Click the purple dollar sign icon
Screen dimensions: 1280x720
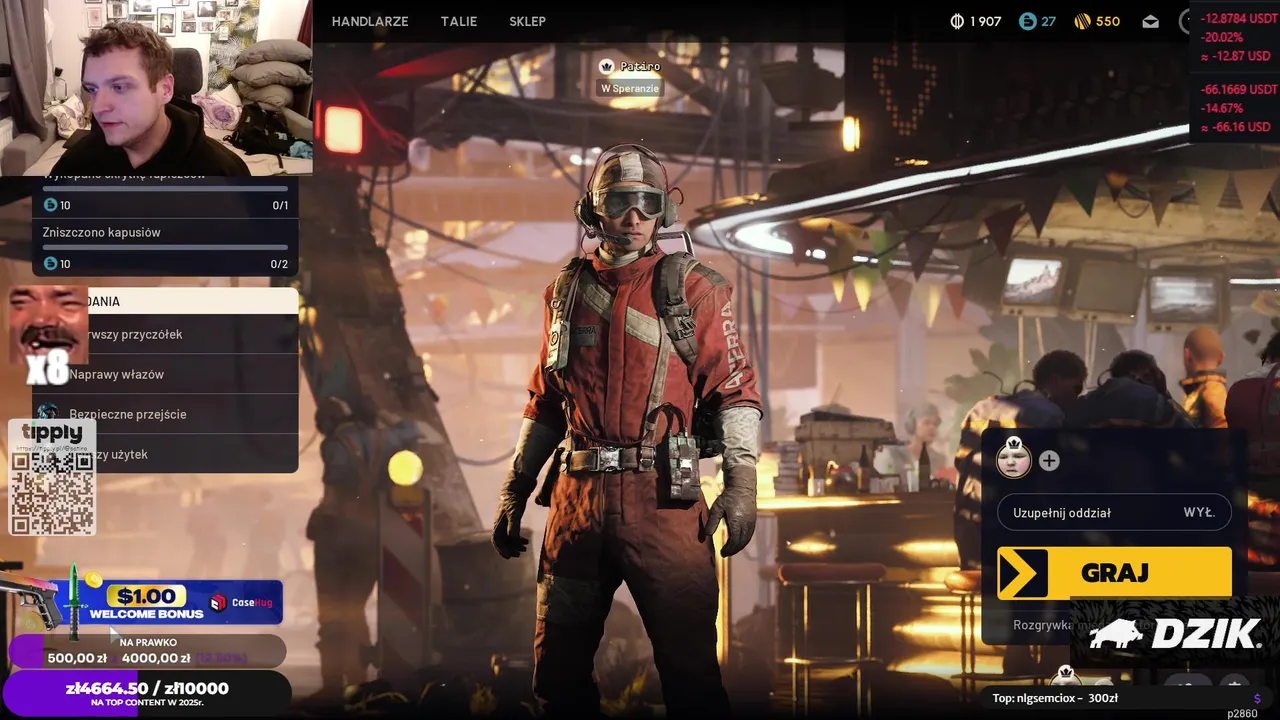pyautogui.click(x=1257, y=698)
